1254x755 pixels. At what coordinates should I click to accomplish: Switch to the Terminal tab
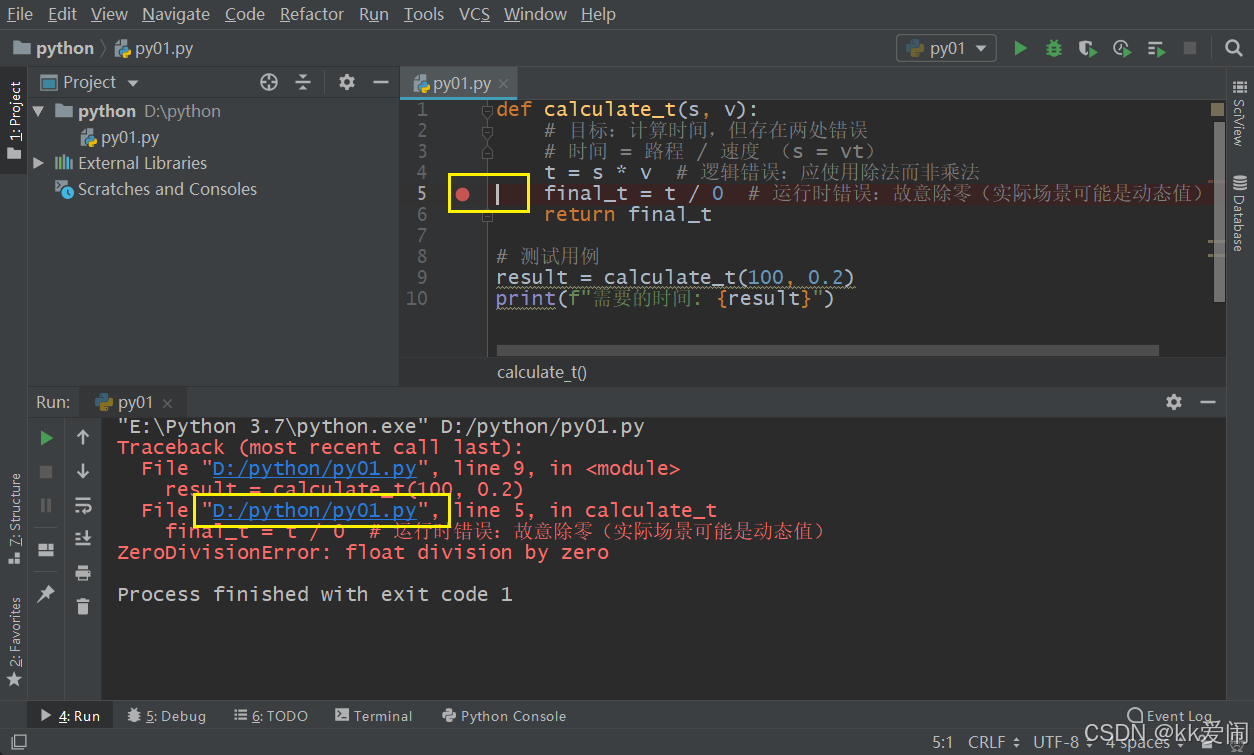[x=381, y=715]
